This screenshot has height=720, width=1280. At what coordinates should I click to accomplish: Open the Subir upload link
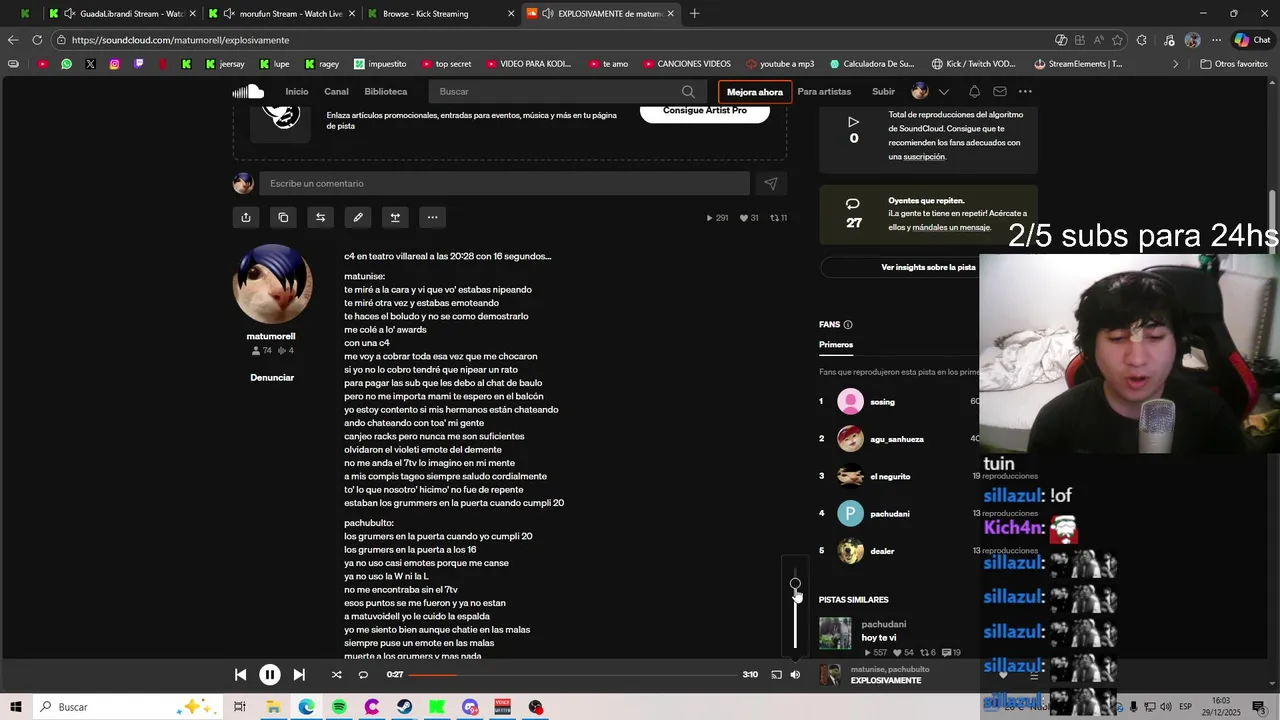point(883,92)
